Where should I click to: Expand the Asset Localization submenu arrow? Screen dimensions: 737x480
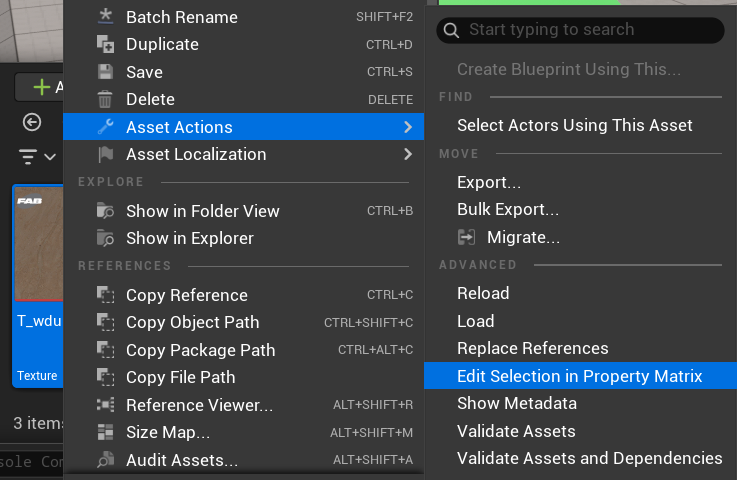tap(408, 154)
